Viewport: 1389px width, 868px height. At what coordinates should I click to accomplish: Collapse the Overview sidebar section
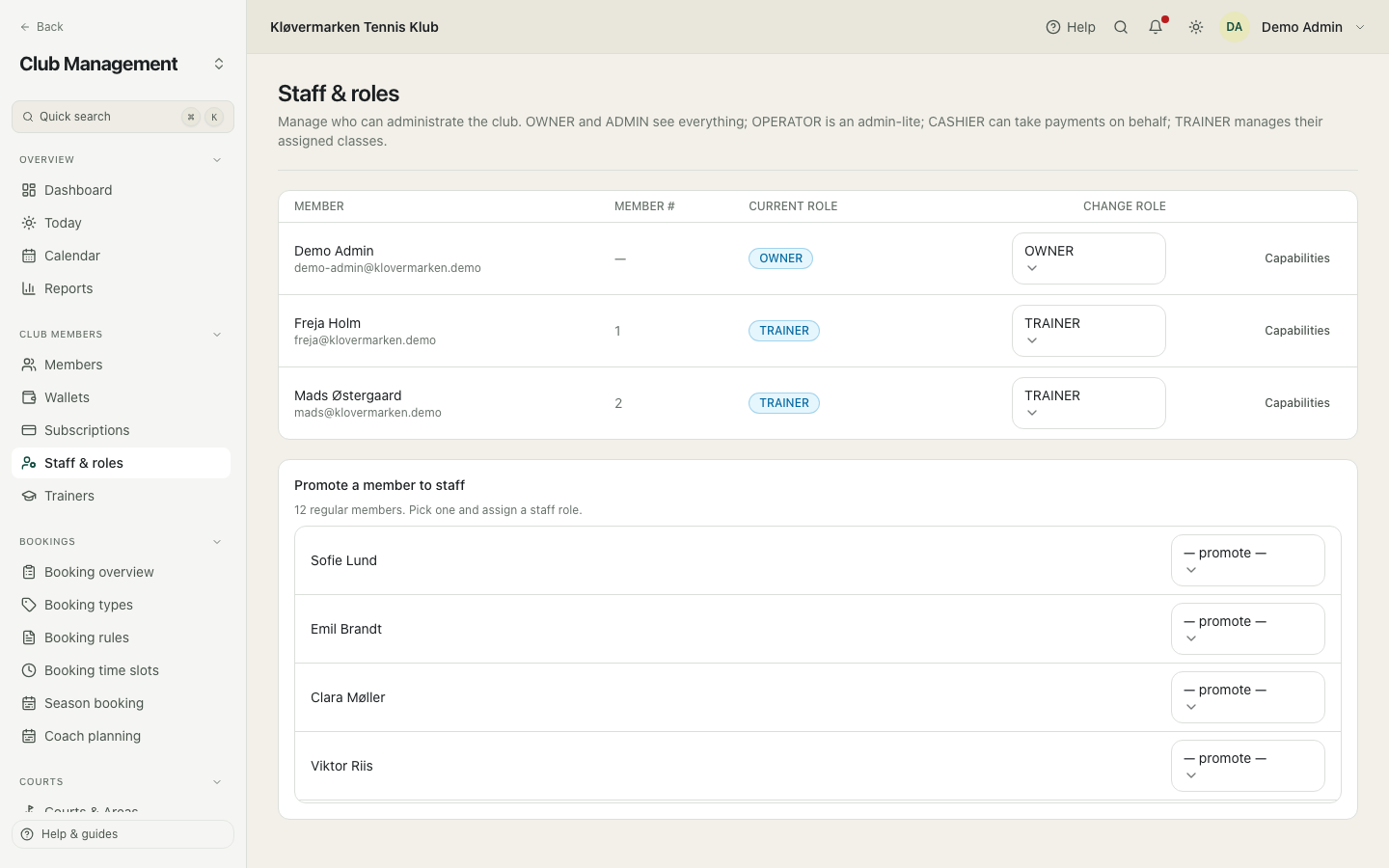click(217, 160)
